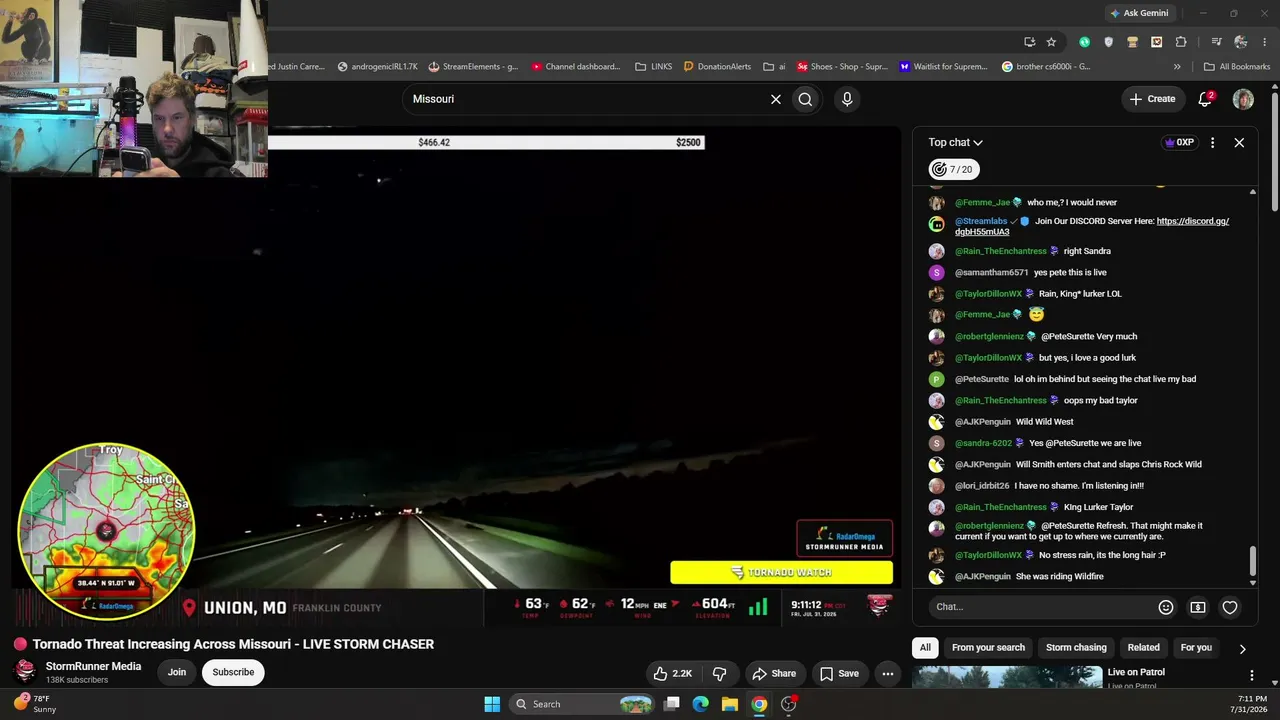Viewport: 1280px width, 720px height.
Task: Open the Discord invite link in chat
Action: click(x=1092, y=226)
